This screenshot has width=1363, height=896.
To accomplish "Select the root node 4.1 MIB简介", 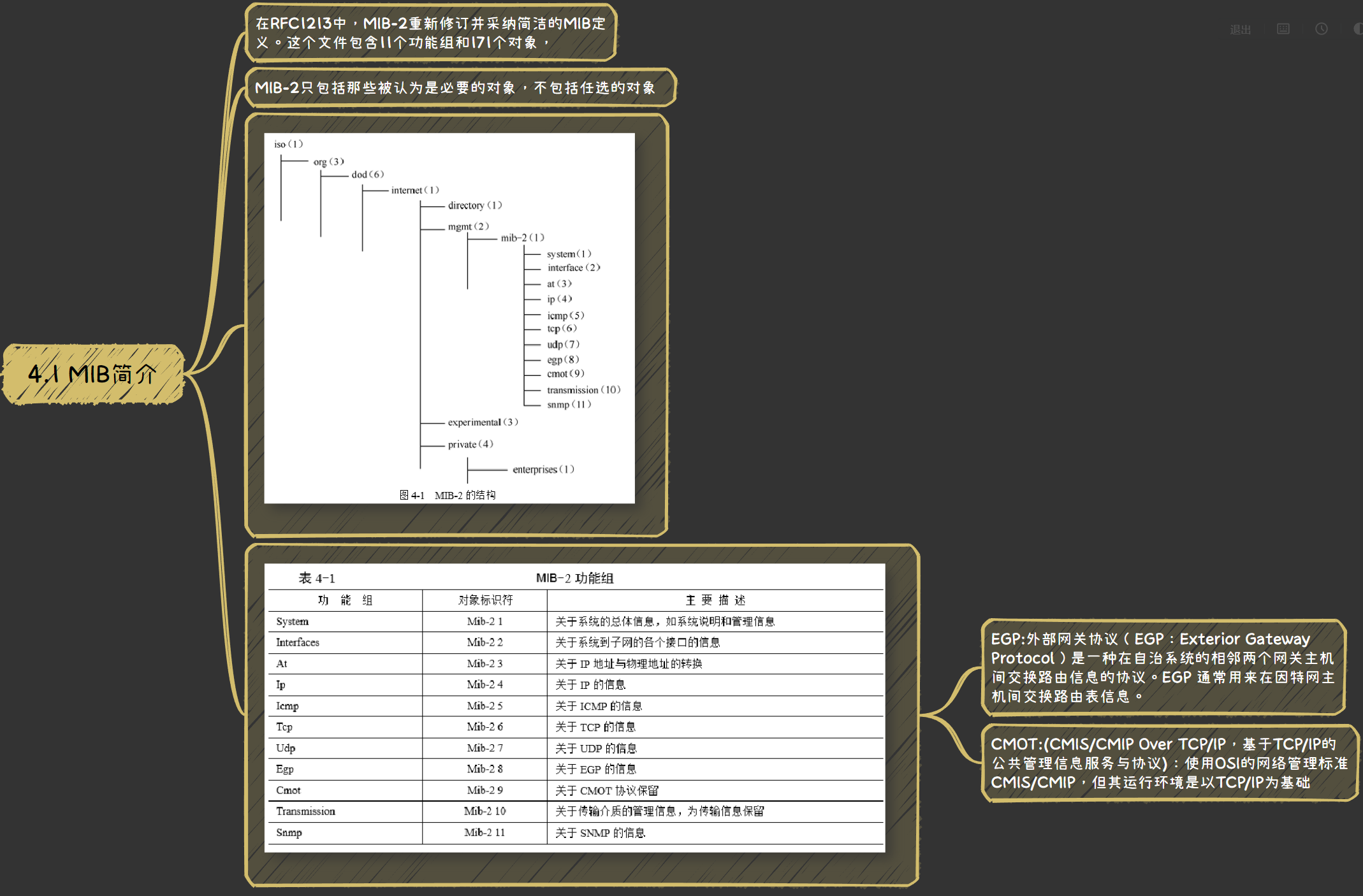I will [93, 374].
